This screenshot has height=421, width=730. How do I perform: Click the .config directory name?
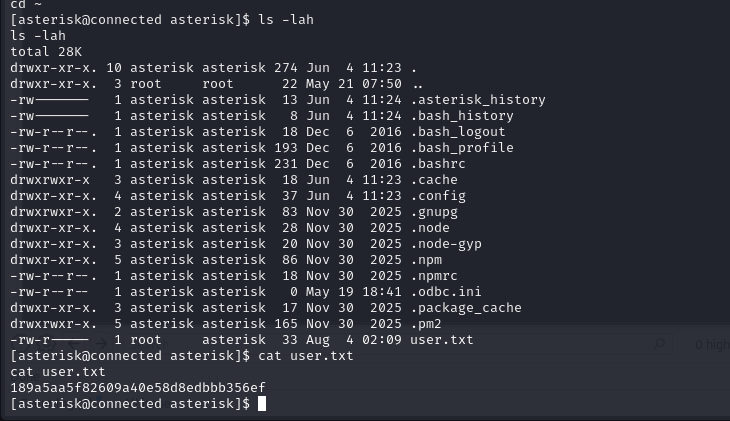[x=438, y=196]
